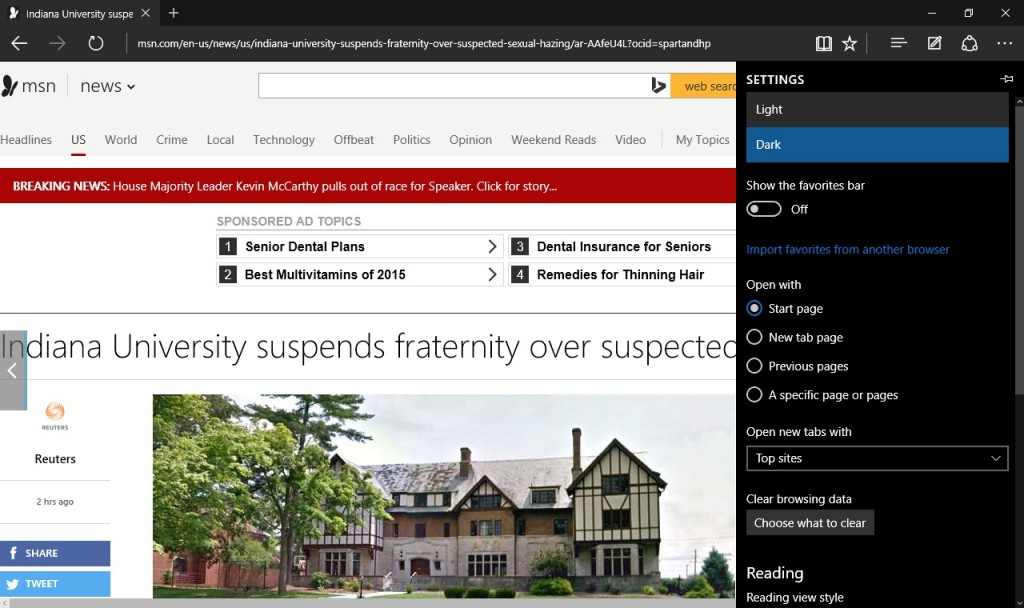This screenshot has height=608, width=1024.
Task: Open Reading view book icon
Action: [x=823, y=43]
